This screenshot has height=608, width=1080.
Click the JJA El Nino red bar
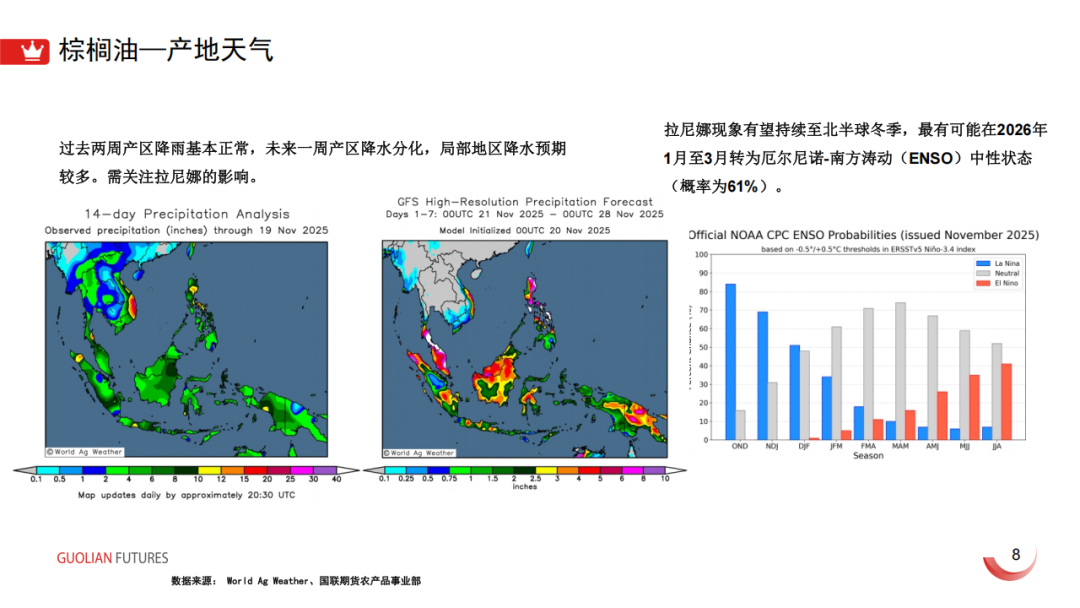tap(1006, 402)
